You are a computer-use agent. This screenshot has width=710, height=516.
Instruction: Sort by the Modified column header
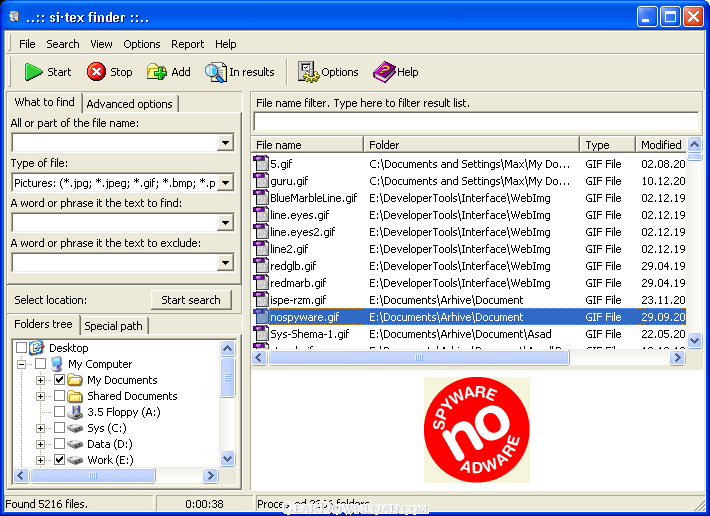tap(661, 145)
